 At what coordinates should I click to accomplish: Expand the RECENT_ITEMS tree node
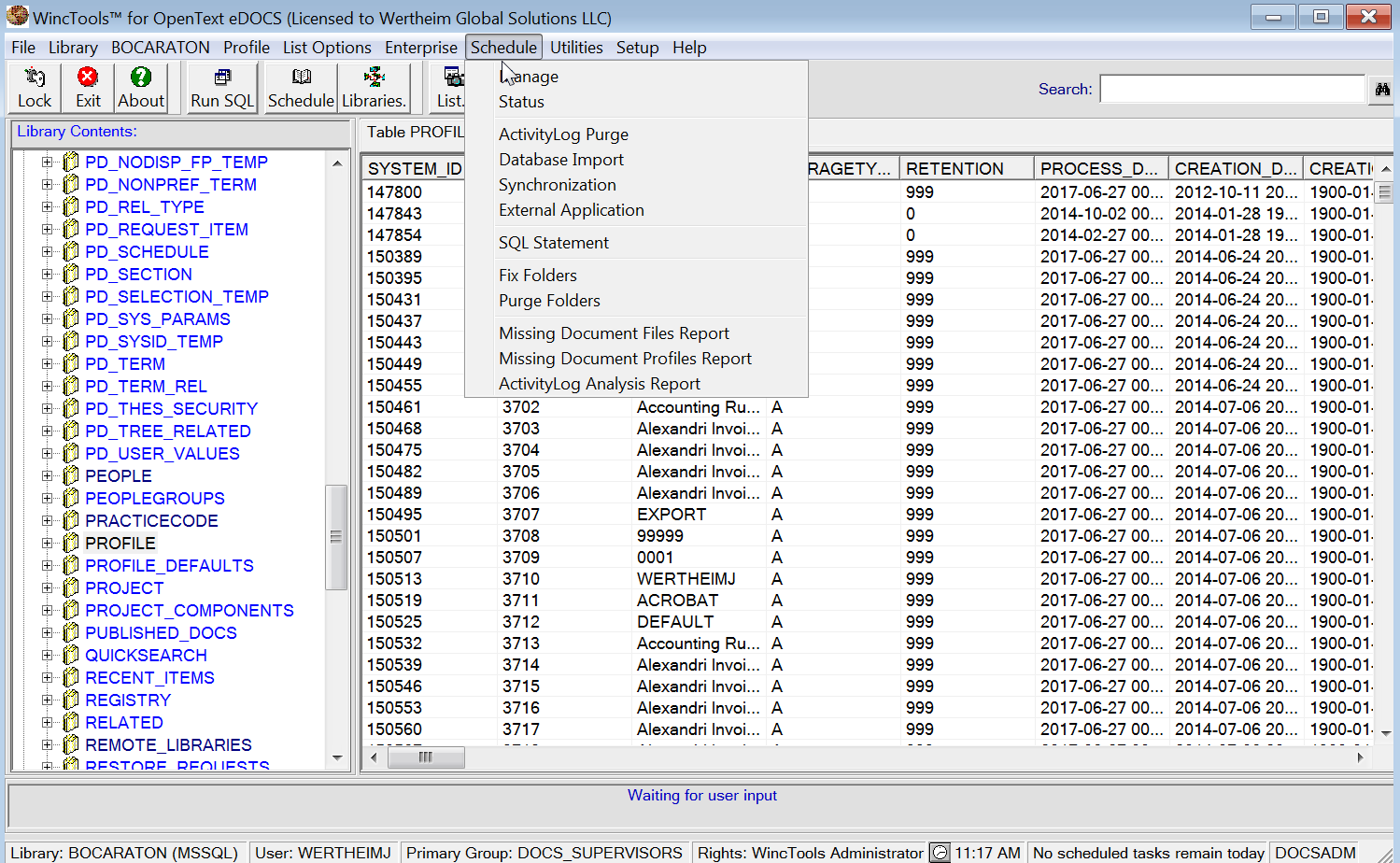[48, 678]
